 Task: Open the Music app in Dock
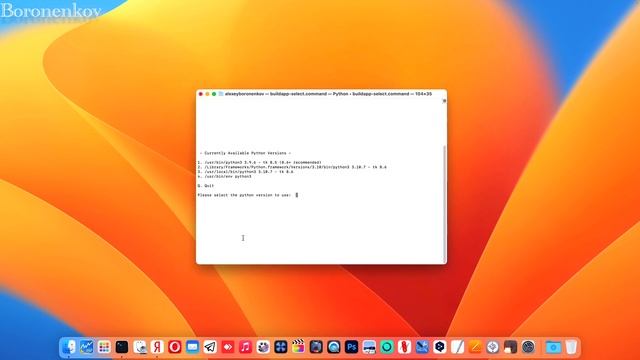point(245,347)
